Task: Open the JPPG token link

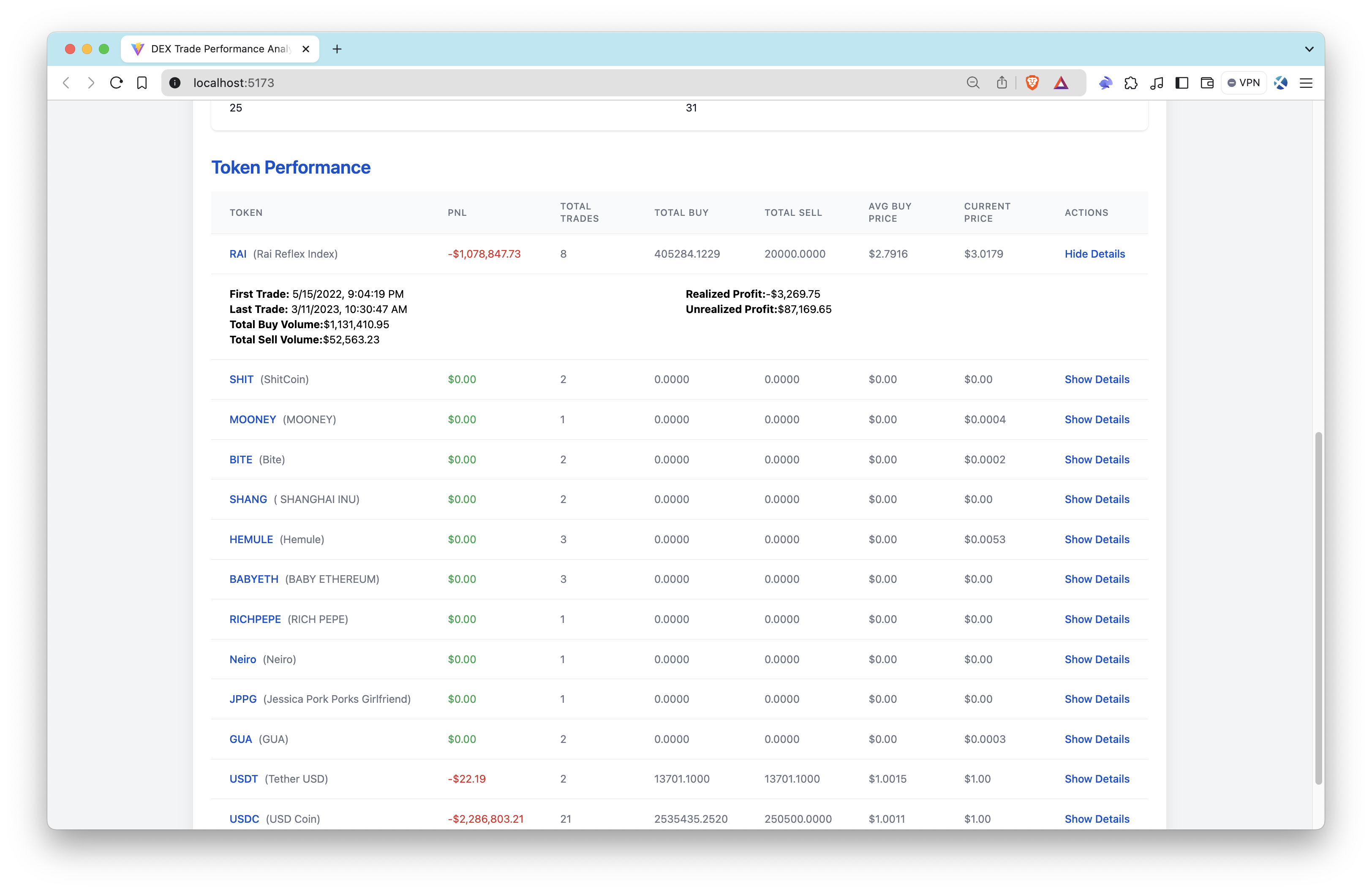Action: (243, 699)
